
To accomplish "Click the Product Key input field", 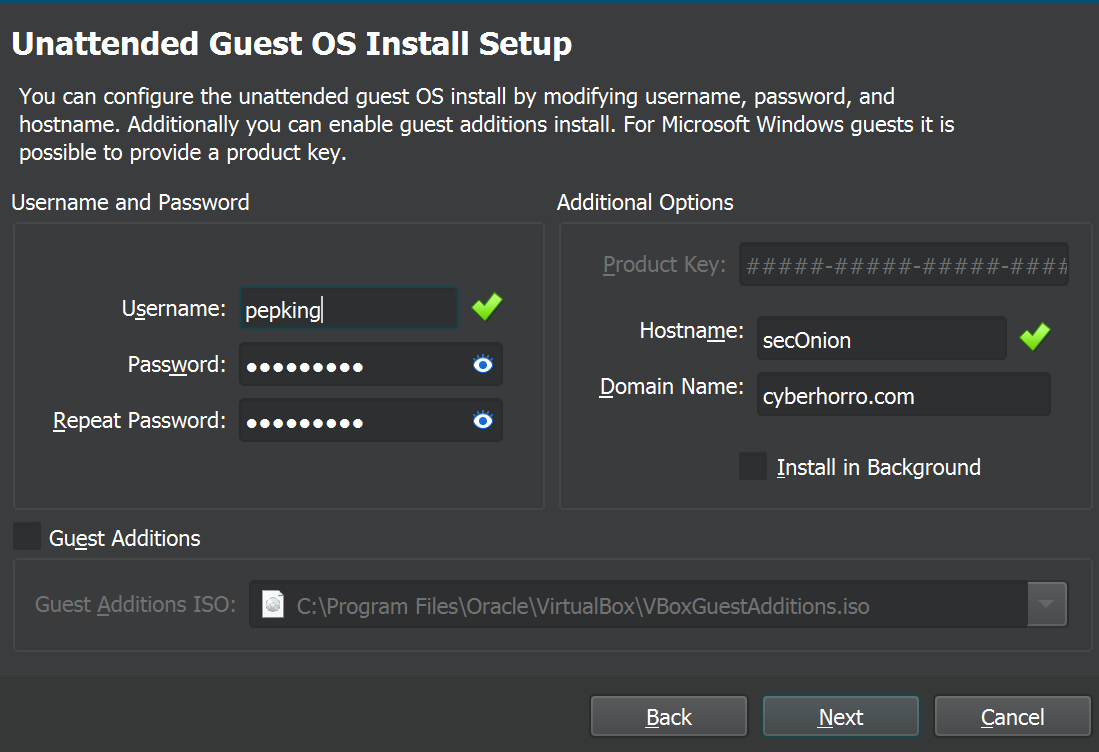I will point(903,265).
